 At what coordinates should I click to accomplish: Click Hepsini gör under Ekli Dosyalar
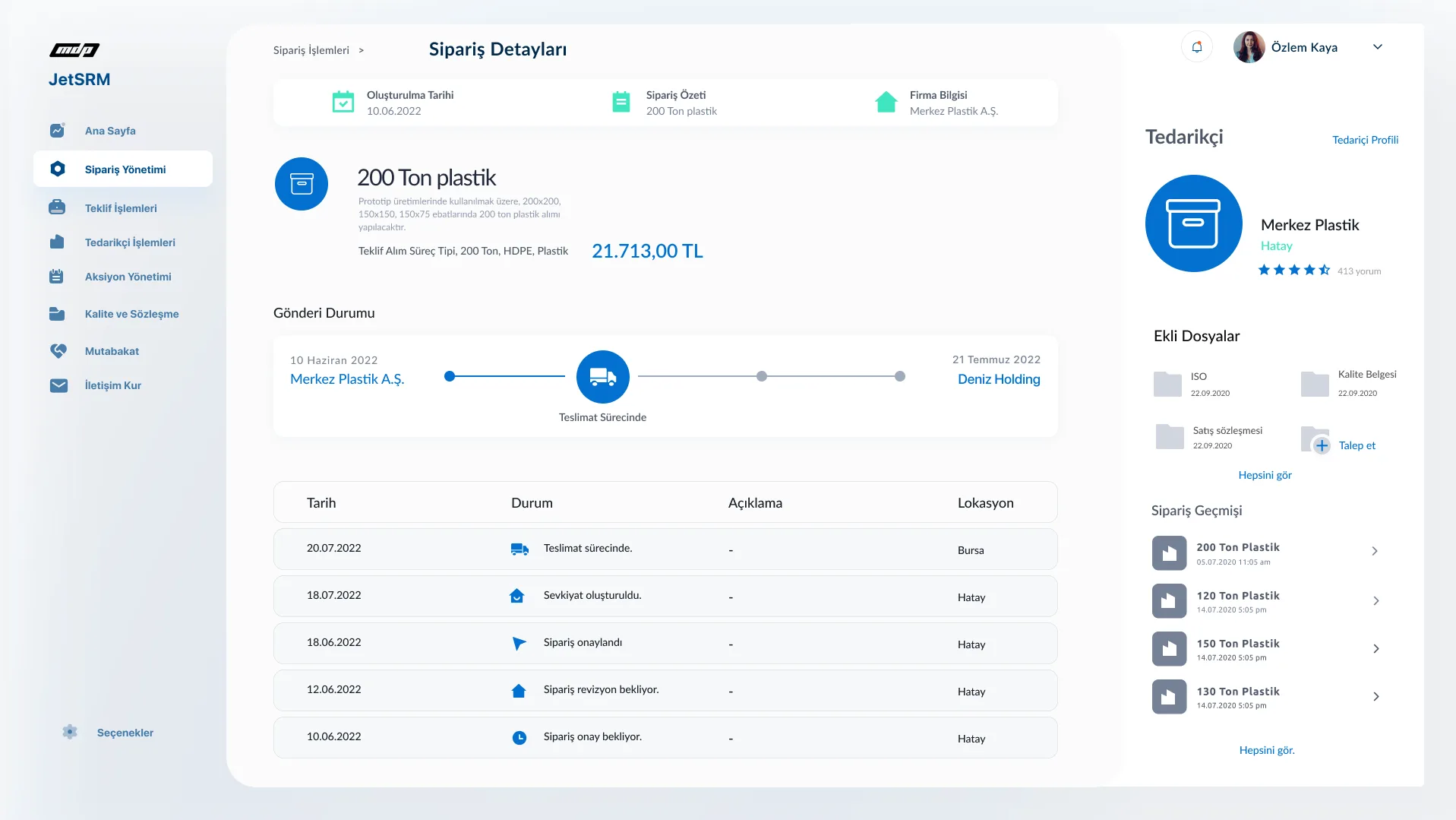pos(1265,475)
